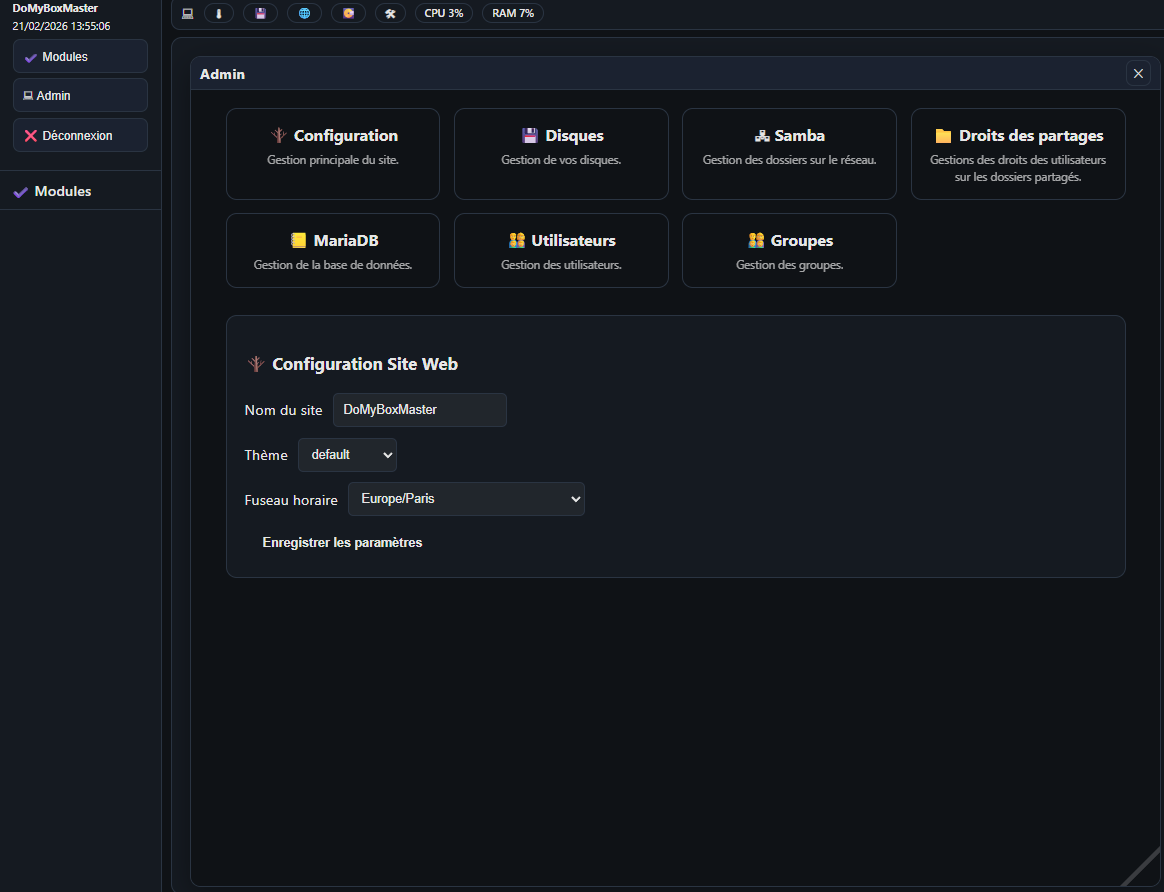The image size is (1164, 892).
Task: Open the RAM 7% indicator
Action: 513,14
